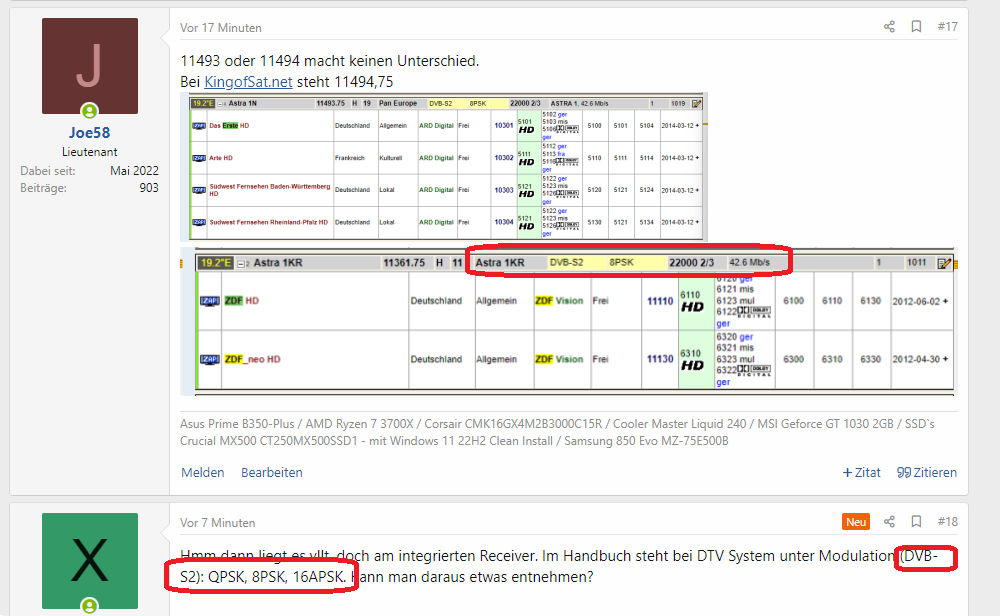Click text '11493 oder 11494 macht keinen Unterschied.'
The width and height of the screenshot is (1000, 616).
[330, 61]
